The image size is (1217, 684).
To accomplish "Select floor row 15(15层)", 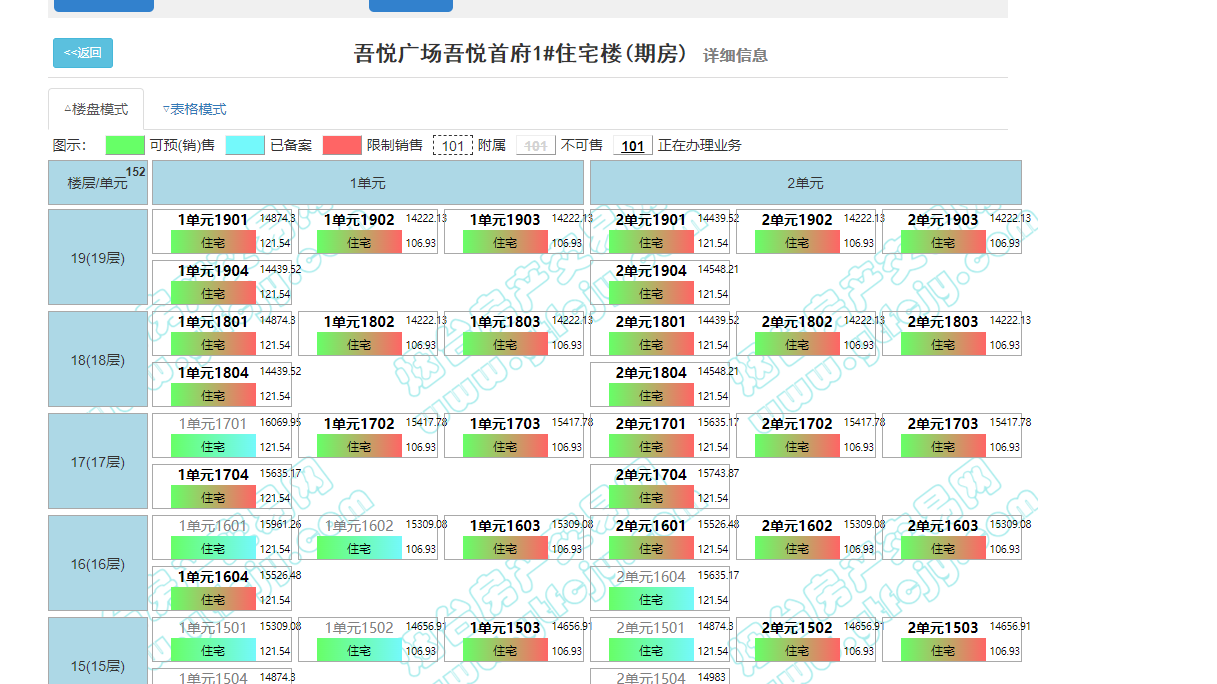I will [x=98, y=650].
